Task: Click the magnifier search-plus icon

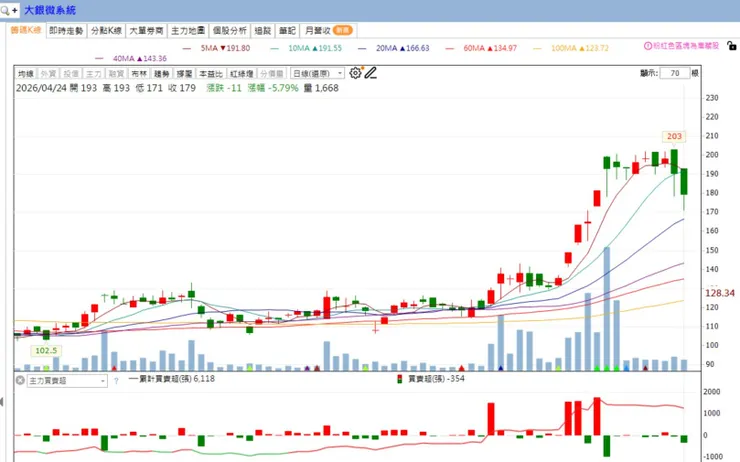Action: [x=9, y=10]
